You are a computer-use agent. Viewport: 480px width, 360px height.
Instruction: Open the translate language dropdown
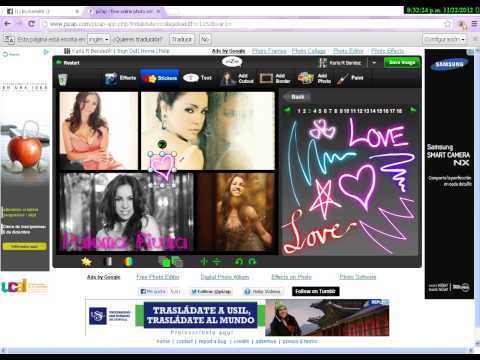point(98,39)
